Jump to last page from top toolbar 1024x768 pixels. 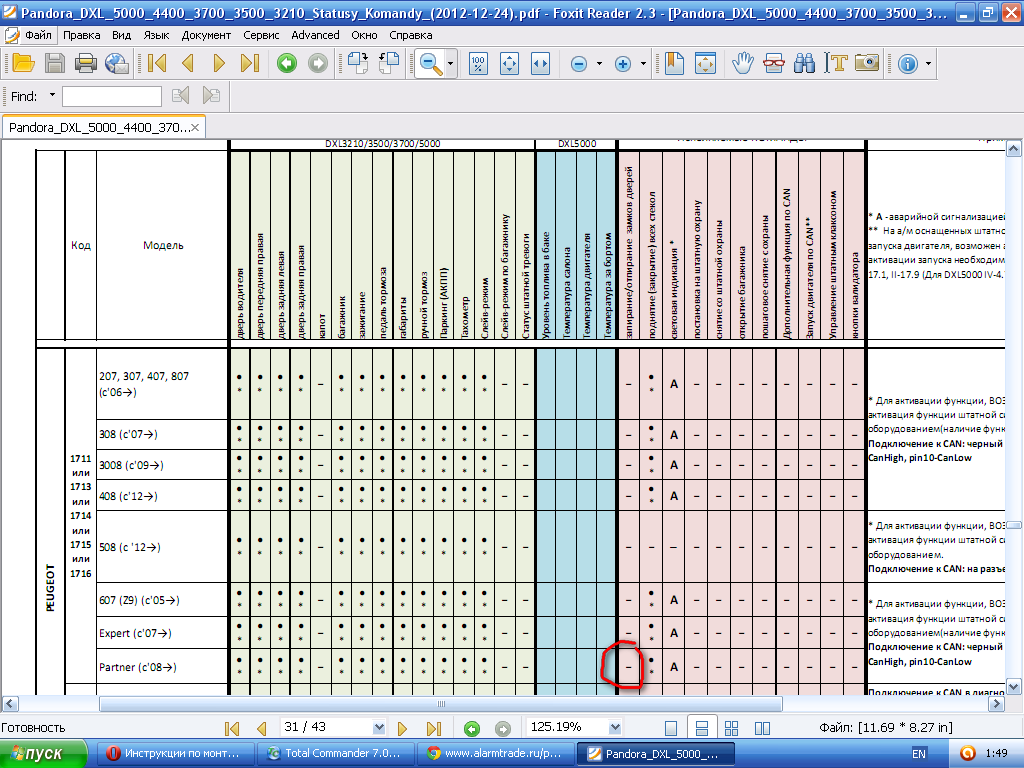coord(250,63)
